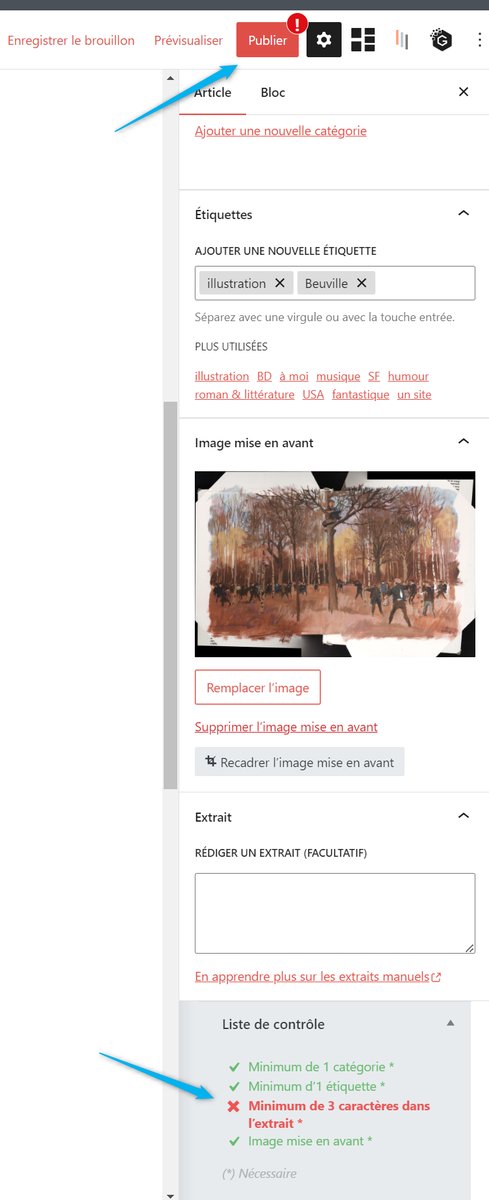
Task: Click the featured image thumbnail
Action: 335,564
